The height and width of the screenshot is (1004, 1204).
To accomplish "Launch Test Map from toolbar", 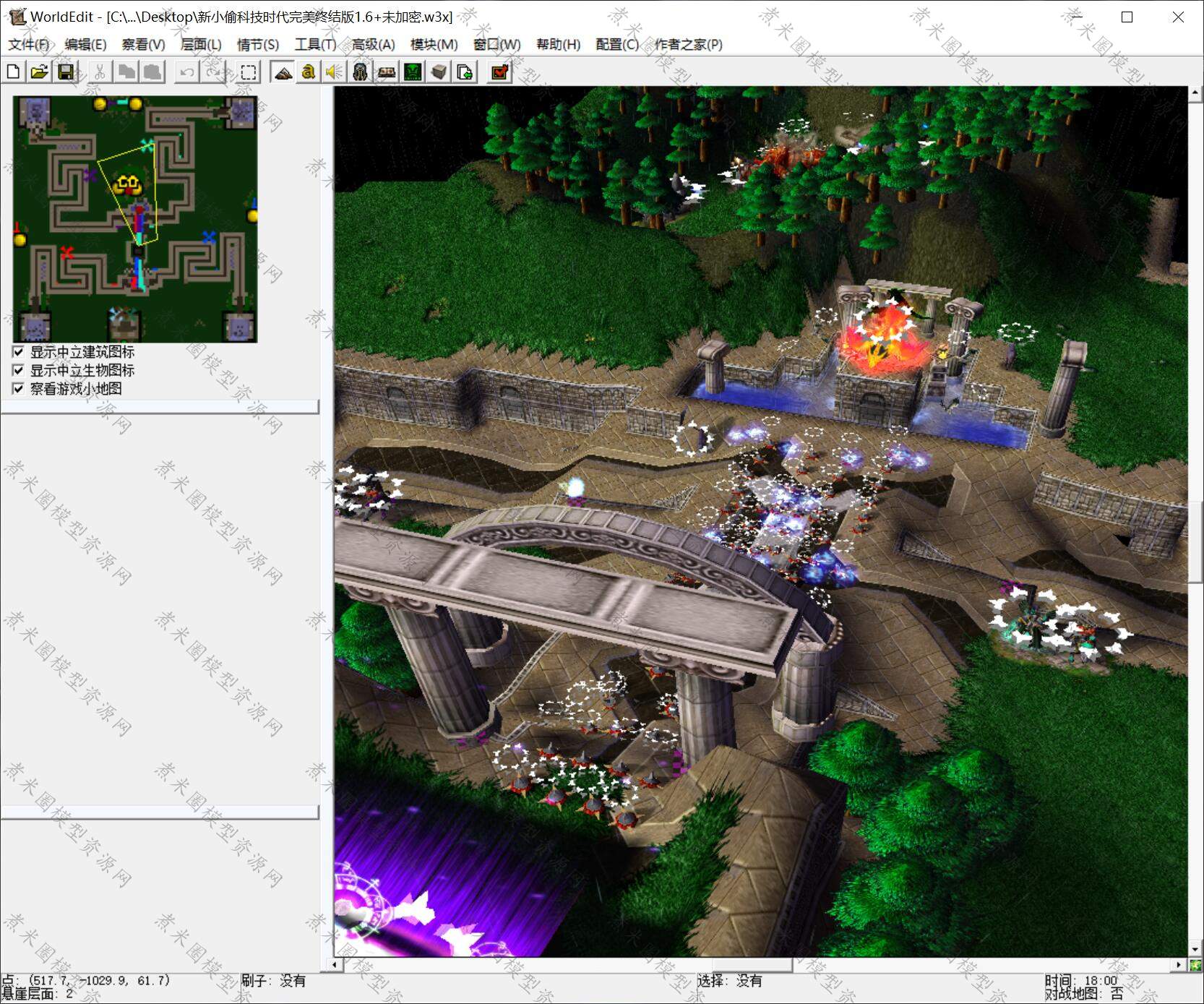I will pyautogui.click(x=499, y=72).
